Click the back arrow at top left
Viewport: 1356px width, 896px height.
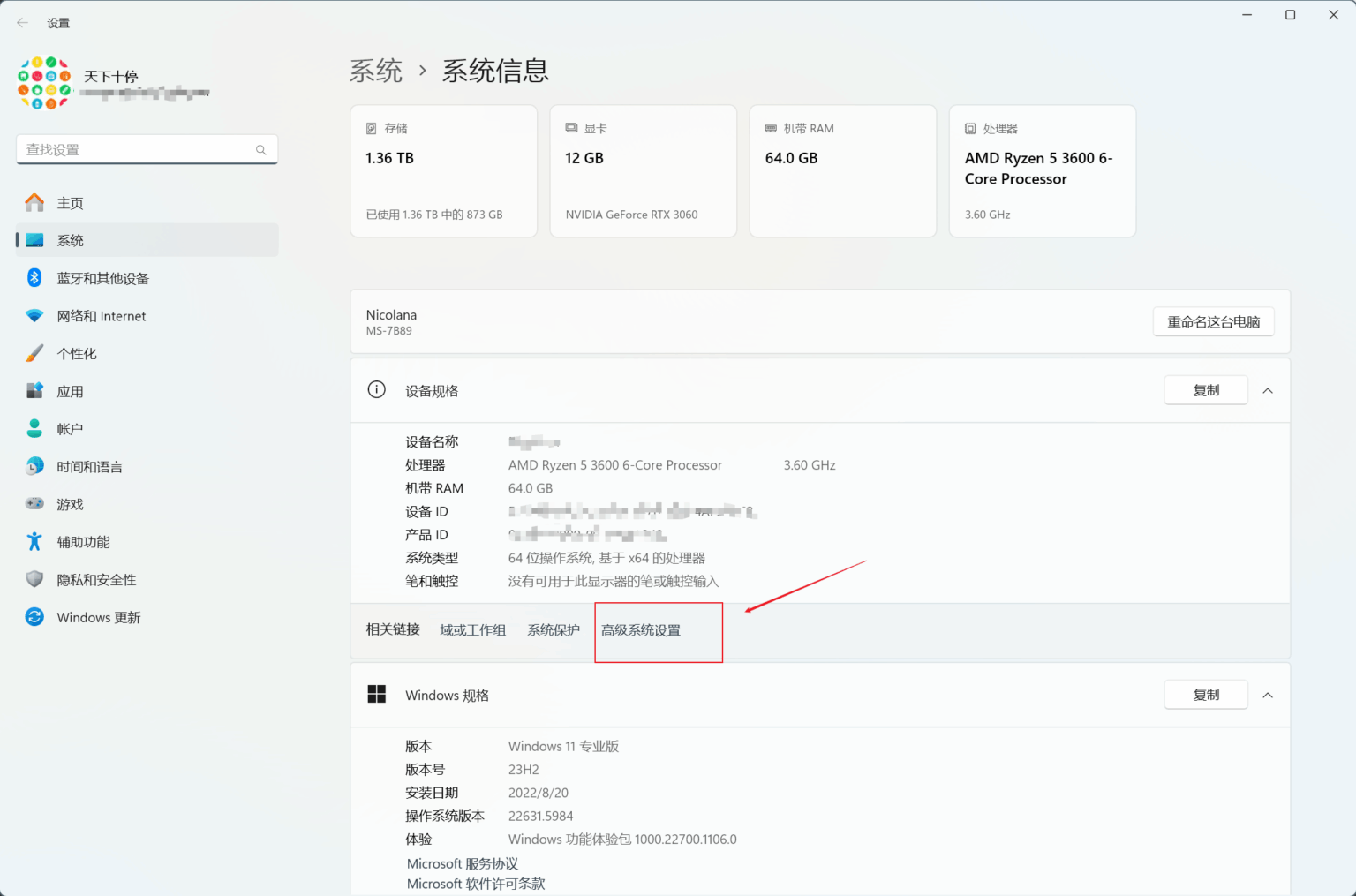point(22,22)
